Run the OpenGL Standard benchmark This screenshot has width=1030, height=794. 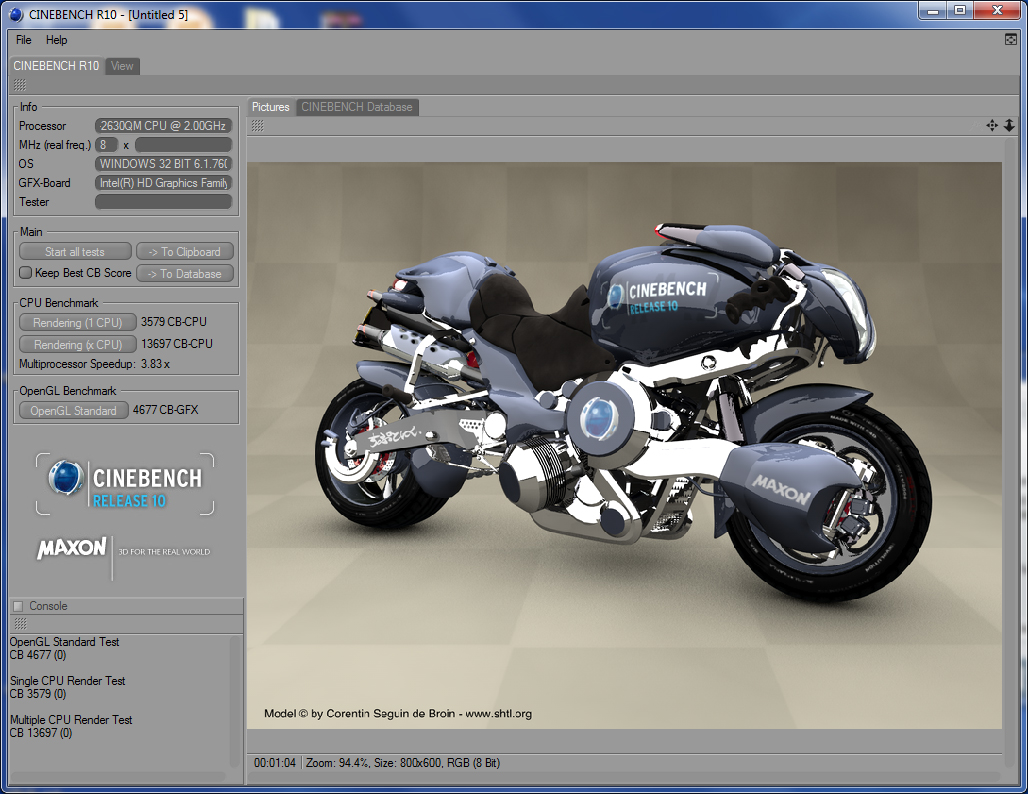(74, 410)
